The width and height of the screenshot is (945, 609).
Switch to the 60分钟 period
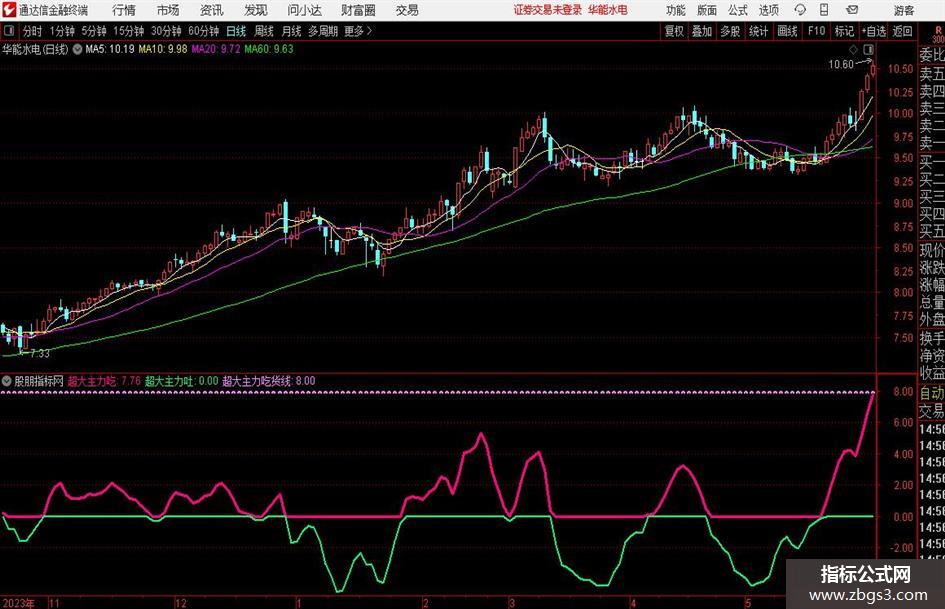tap(203, 31)
